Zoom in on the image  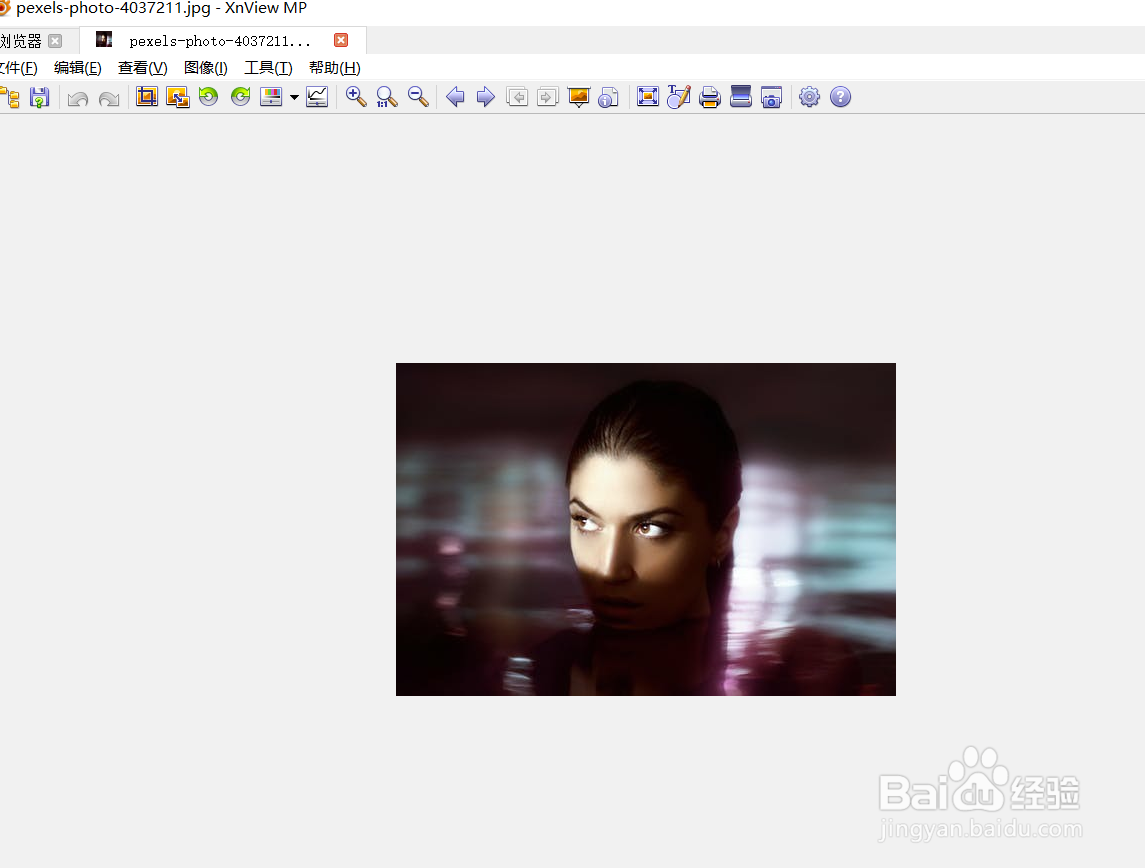[356, 96]
